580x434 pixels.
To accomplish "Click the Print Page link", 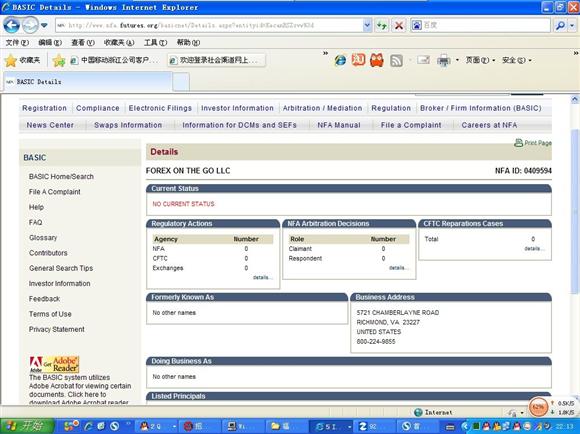I will pyautogui.click(x=533, y=142).
